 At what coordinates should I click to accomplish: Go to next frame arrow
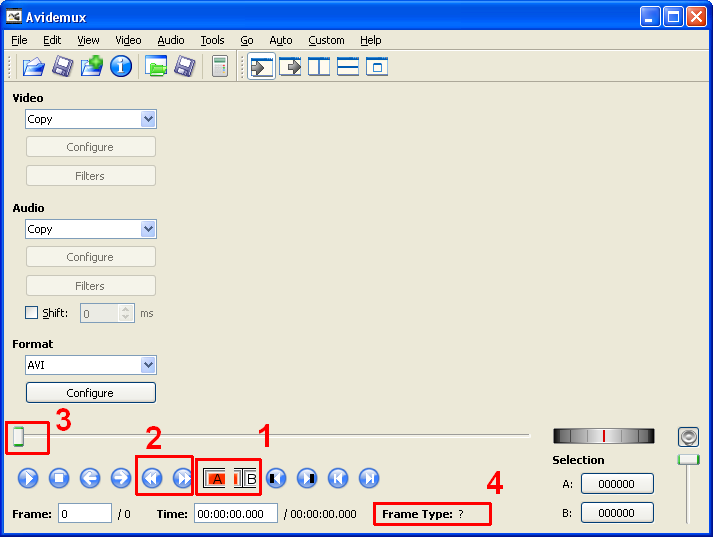pyautogui.click(x=121, y=478)
